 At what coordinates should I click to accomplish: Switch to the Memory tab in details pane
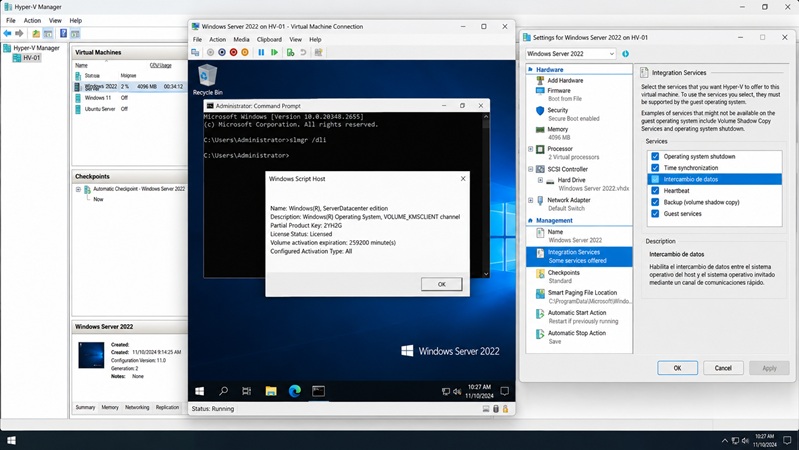[110, 407]
